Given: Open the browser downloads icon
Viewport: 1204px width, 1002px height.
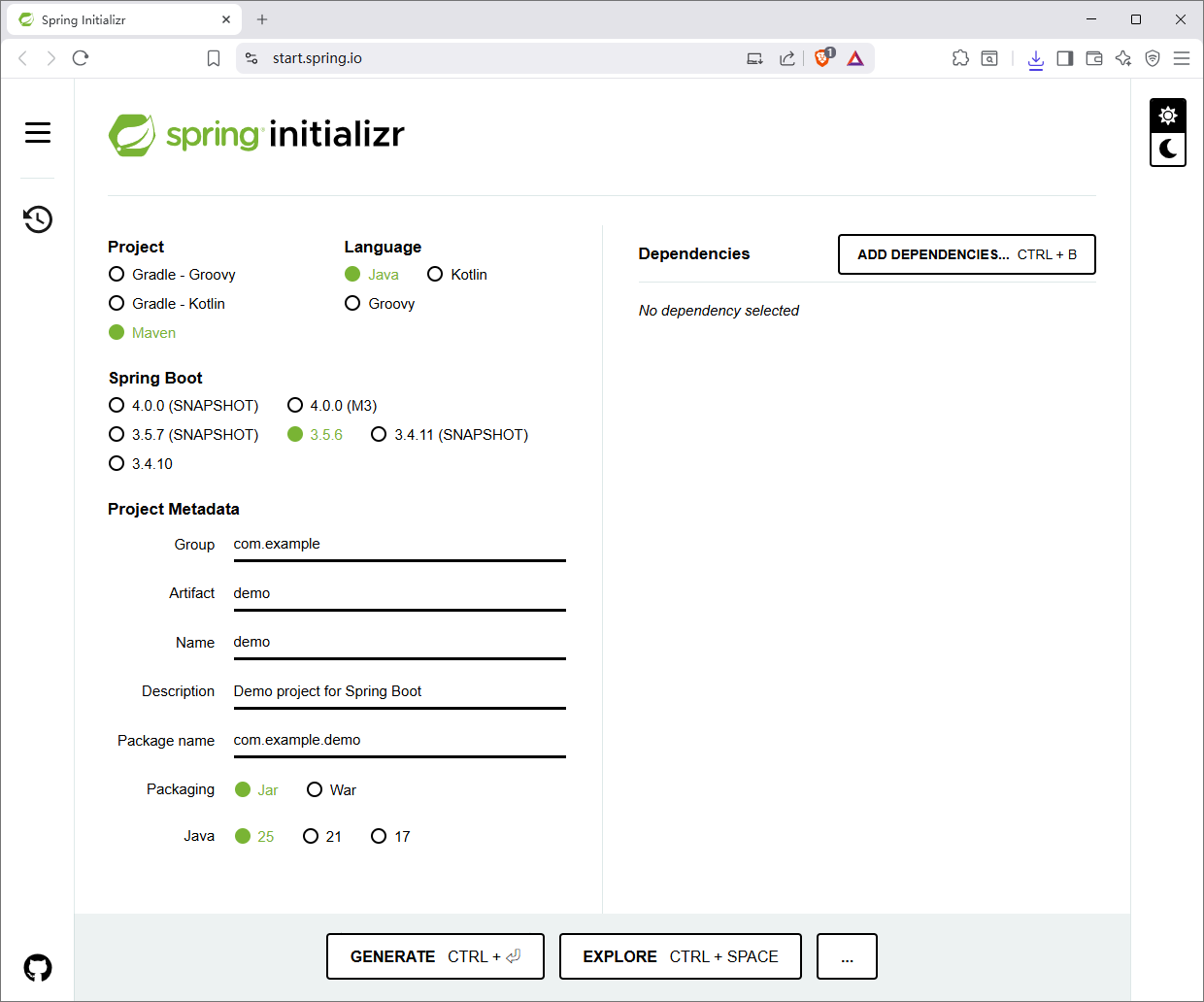Looking at the screenshot, I should pos(1036,59).
